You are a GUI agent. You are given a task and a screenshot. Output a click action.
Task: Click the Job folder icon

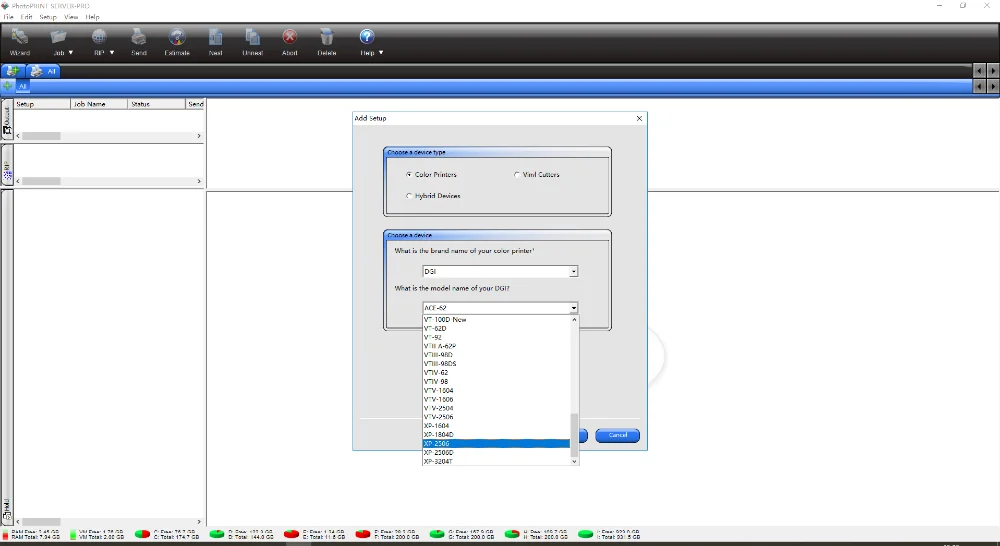(58, 37)
